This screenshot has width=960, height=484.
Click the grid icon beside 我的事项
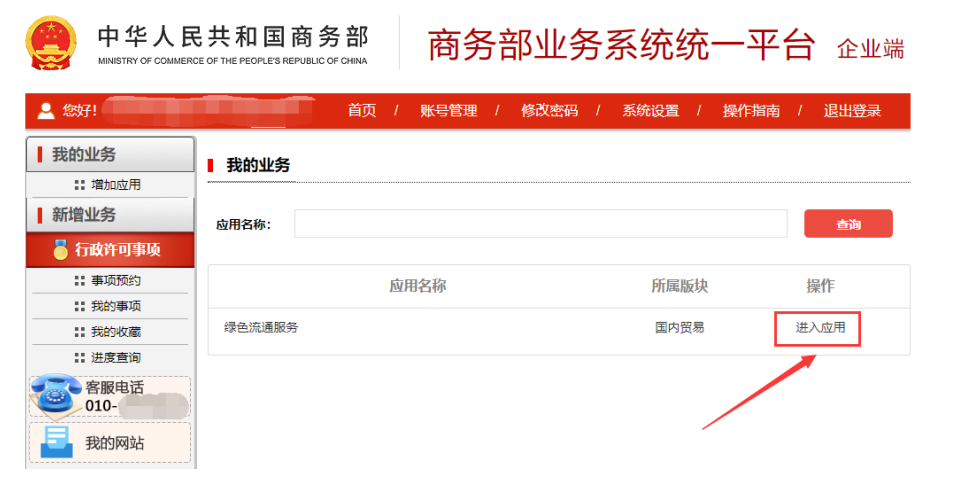click(x=80, y=306)
